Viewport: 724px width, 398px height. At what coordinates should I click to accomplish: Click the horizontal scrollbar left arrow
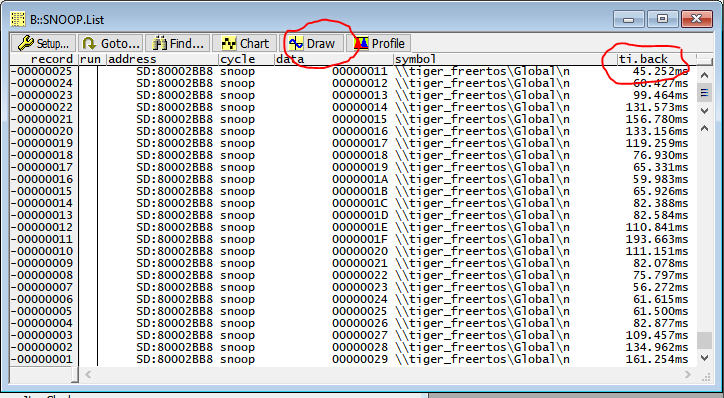(88, 374)
